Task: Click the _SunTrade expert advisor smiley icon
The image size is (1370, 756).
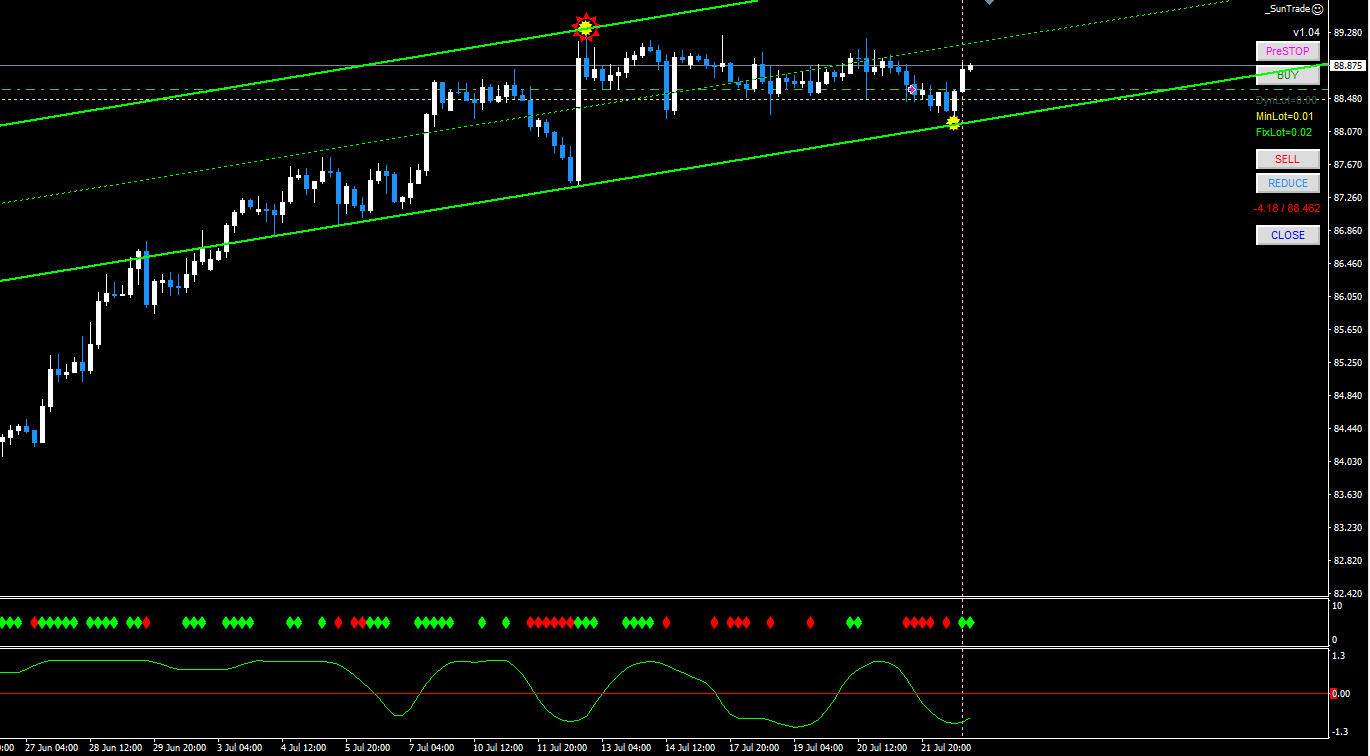Action: [x=1318, y=9]
